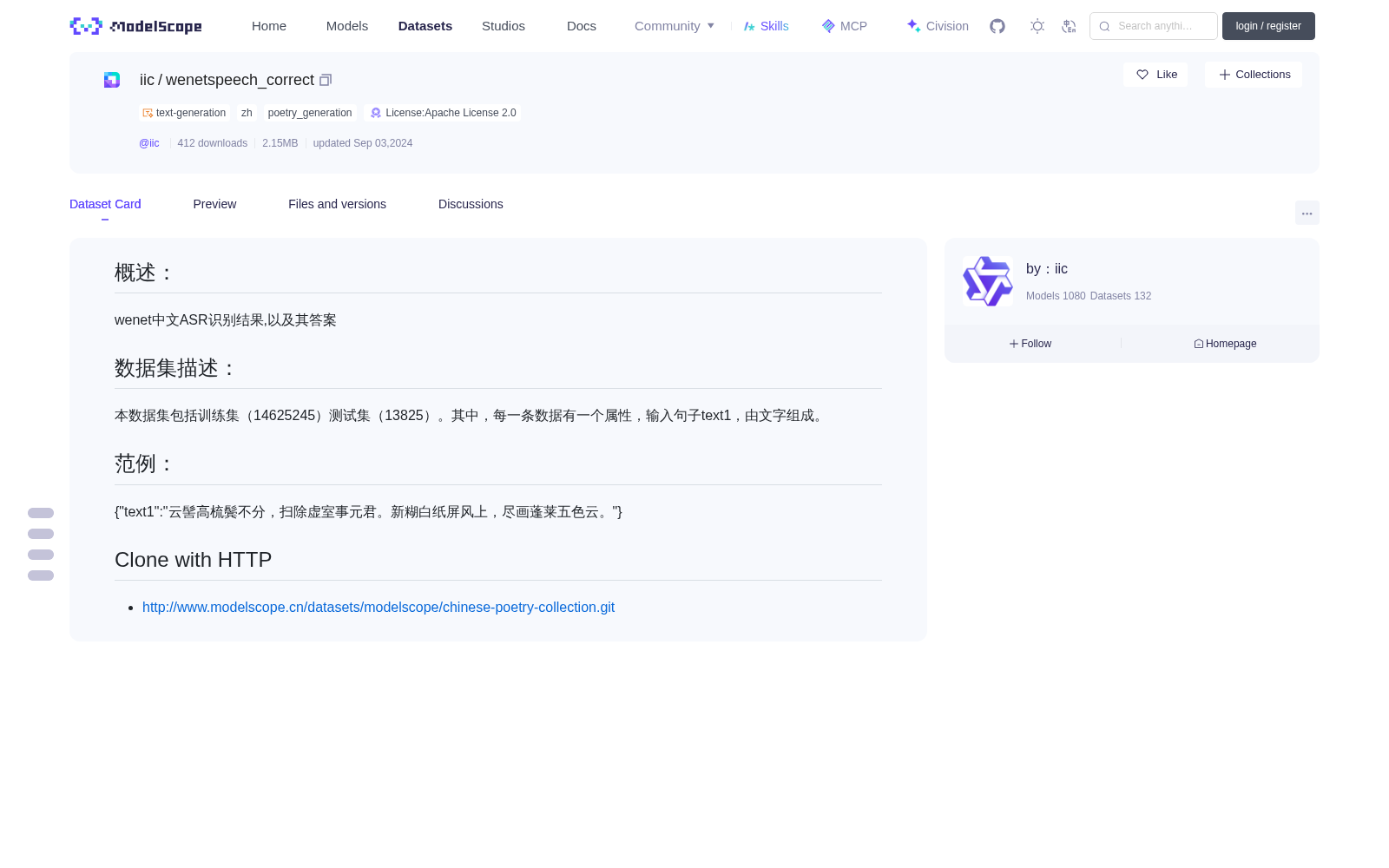
Task: Go to the Home menu item
Action: (269, 26)
